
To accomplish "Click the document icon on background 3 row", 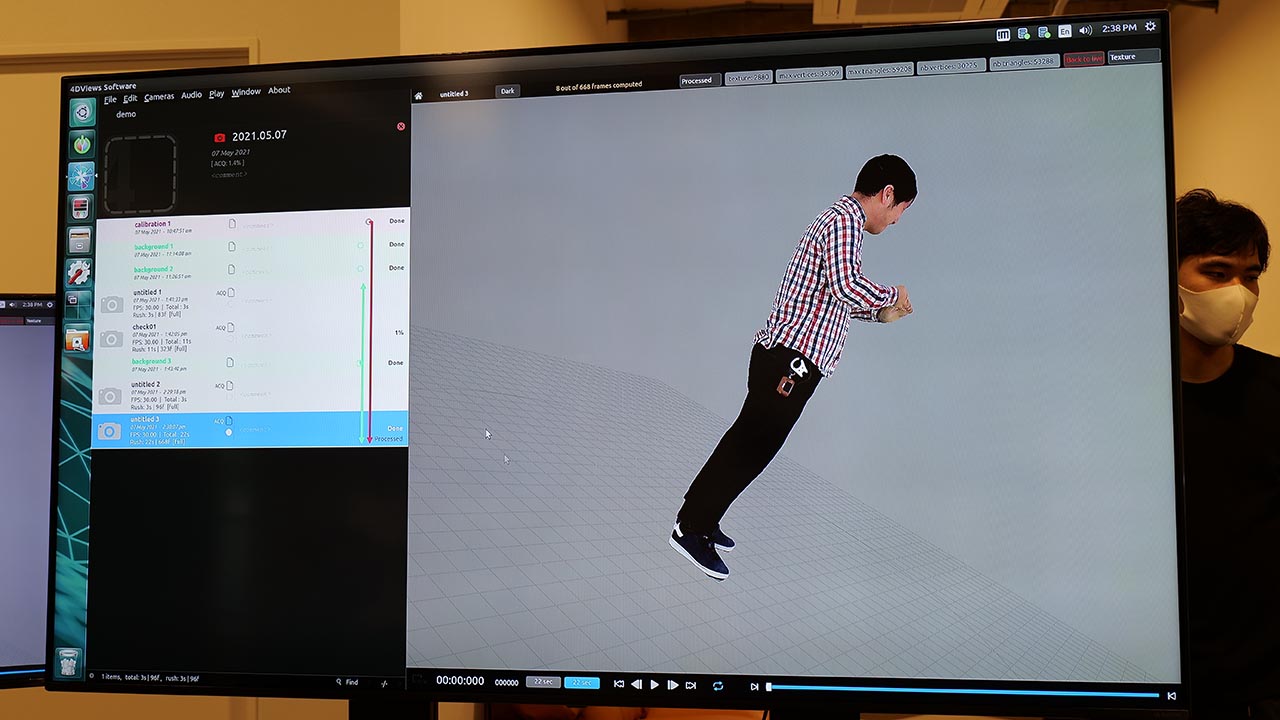I will tap(231, 362).
